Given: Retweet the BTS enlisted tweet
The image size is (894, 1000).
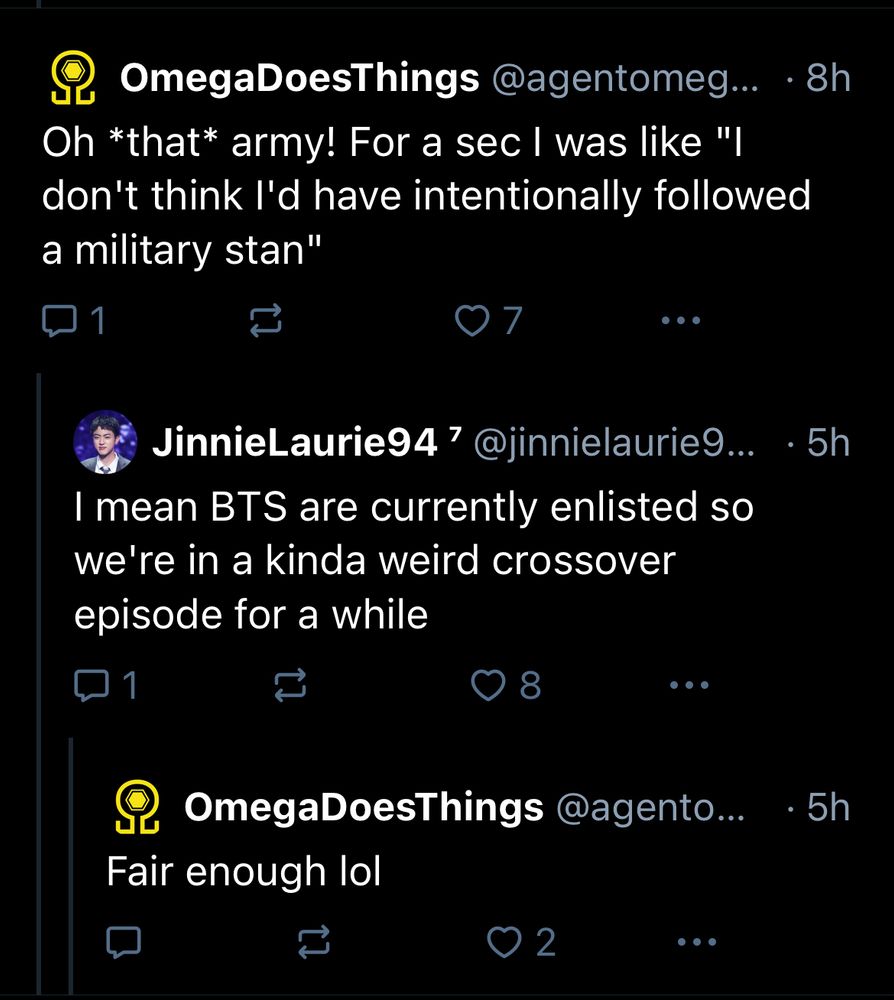Looking at the screenshot, I should [x=290, y=685].
